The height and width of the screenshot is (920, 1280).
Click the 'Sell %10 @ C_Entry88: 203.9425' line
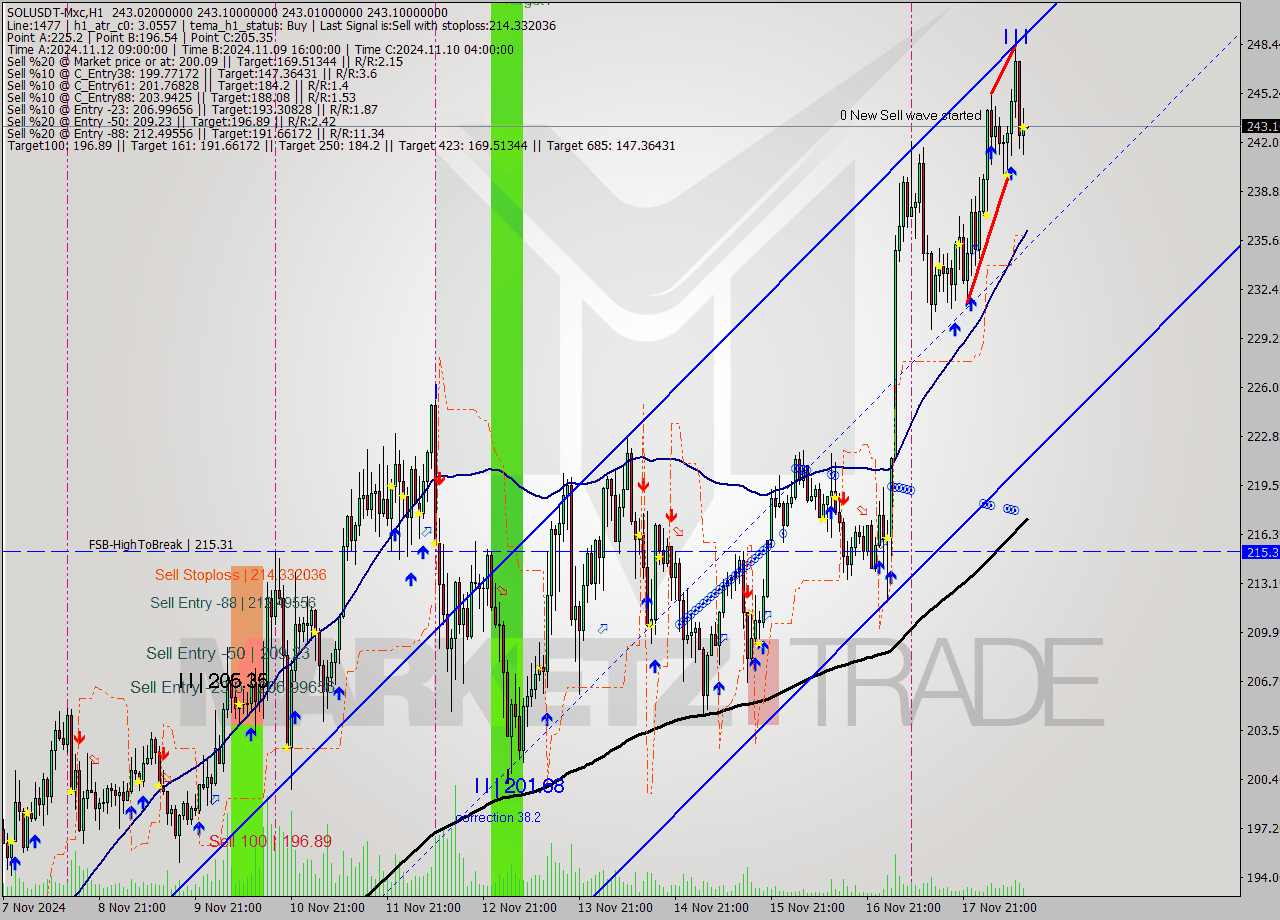tap(181, 97)
